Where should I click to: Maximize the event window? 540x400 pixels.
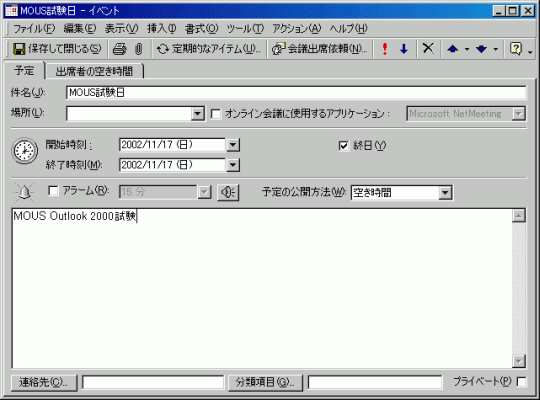pyautogui.click(x=512, y=11)
